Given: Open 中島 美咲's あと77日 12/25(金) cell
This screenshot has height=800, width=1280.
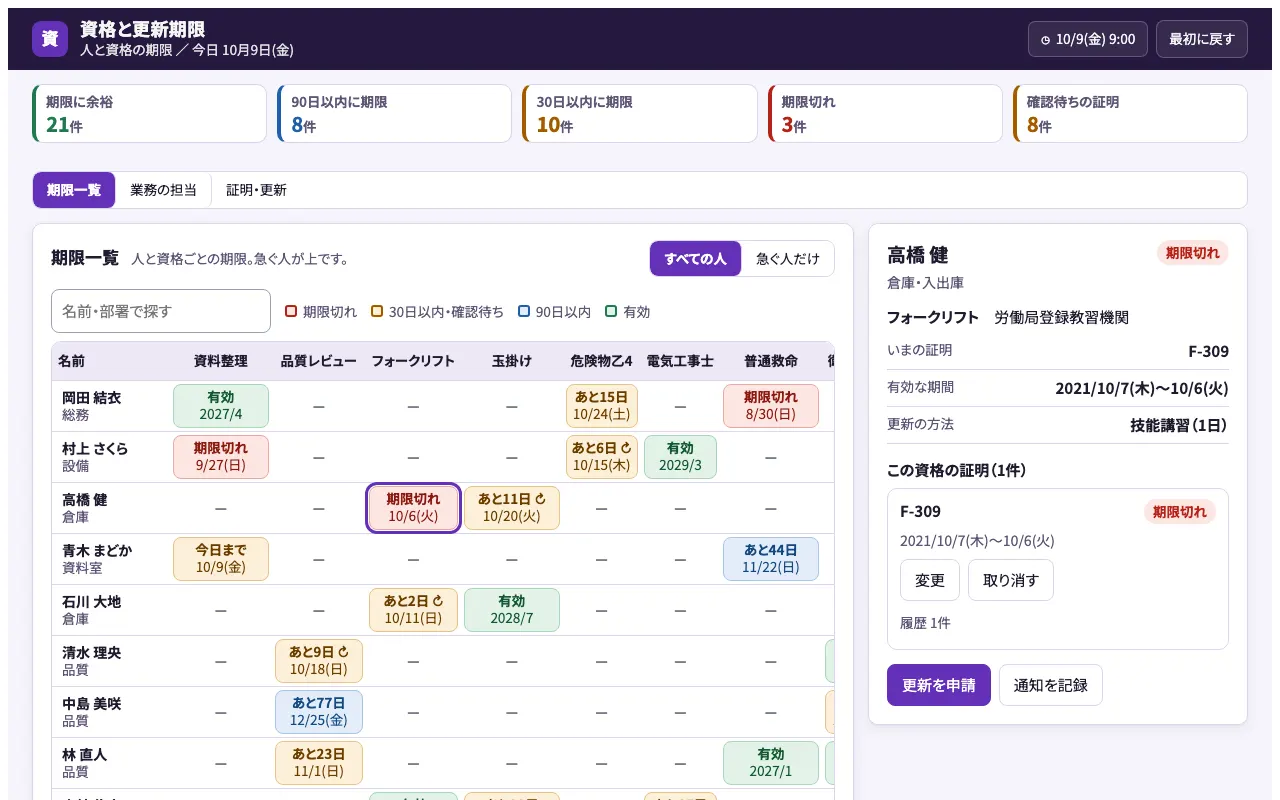Looking at the screenshot, I should [319, 712].
